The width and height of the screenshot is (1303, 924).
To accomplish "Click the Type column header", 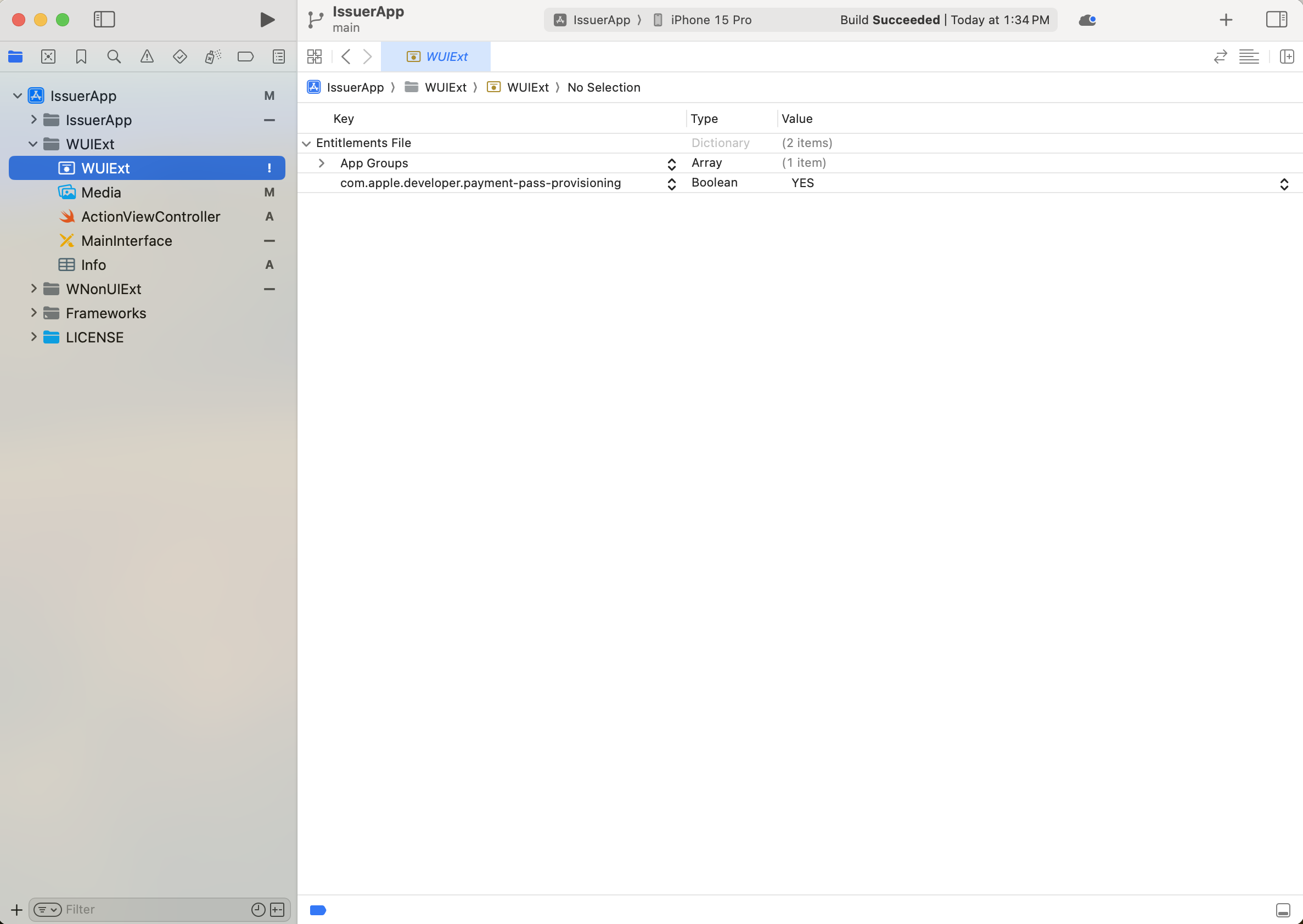I will [704, 119].
